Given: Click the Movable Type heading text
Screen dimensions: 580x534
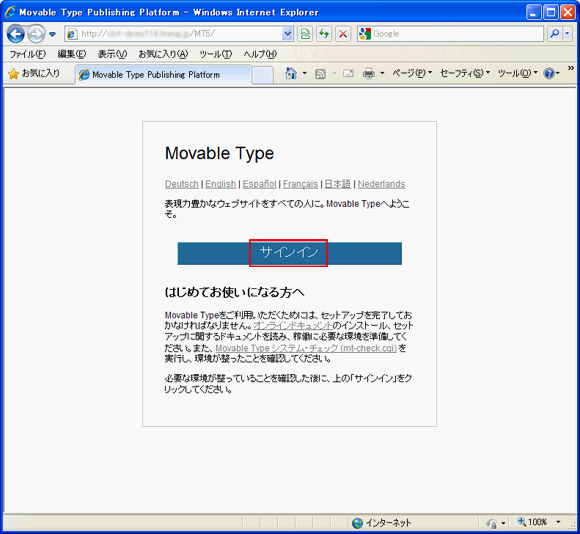Looking at the screenshot, I should point(219,153).
